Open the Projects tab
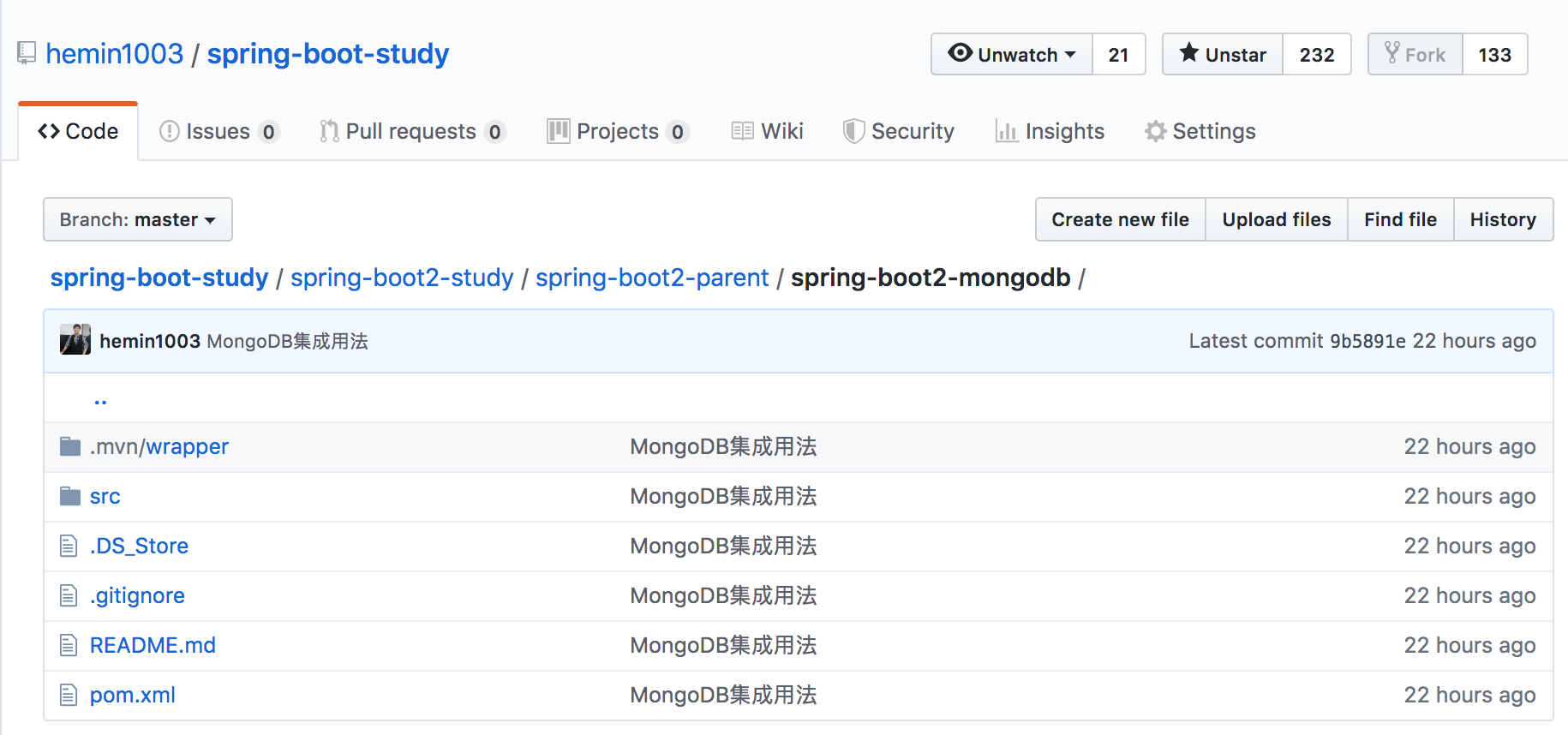This screenshot has height=735, width=1568. pos(619,131)
